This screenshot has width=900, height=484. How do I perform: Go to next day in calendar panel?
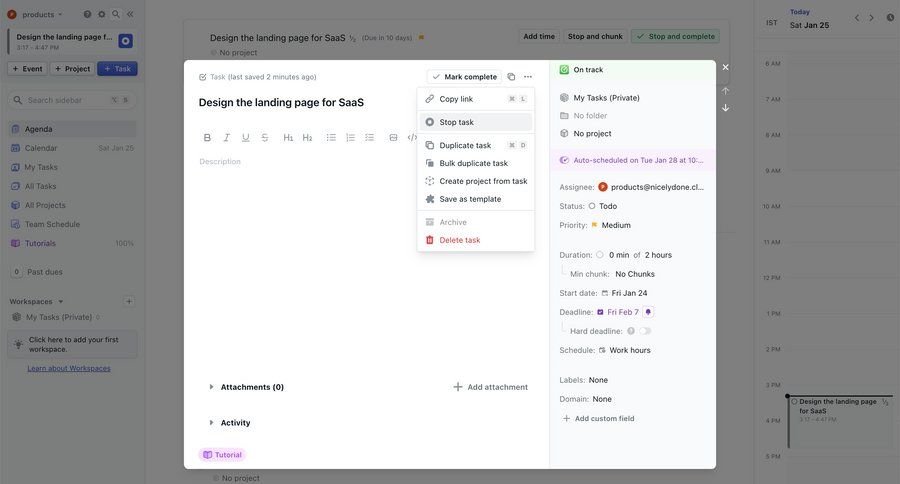coord(871,18)
